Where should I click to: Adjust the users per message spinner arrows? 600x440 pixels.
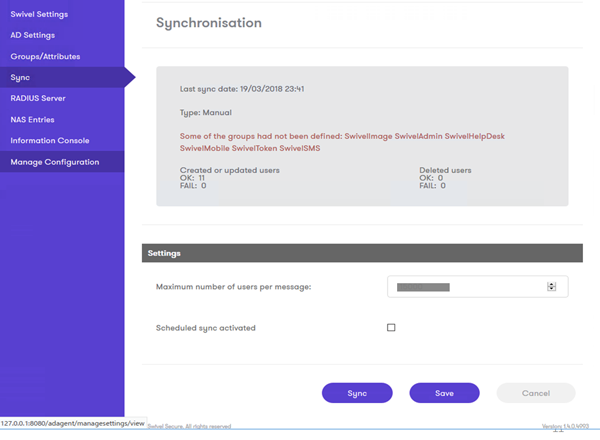[551, 287]
